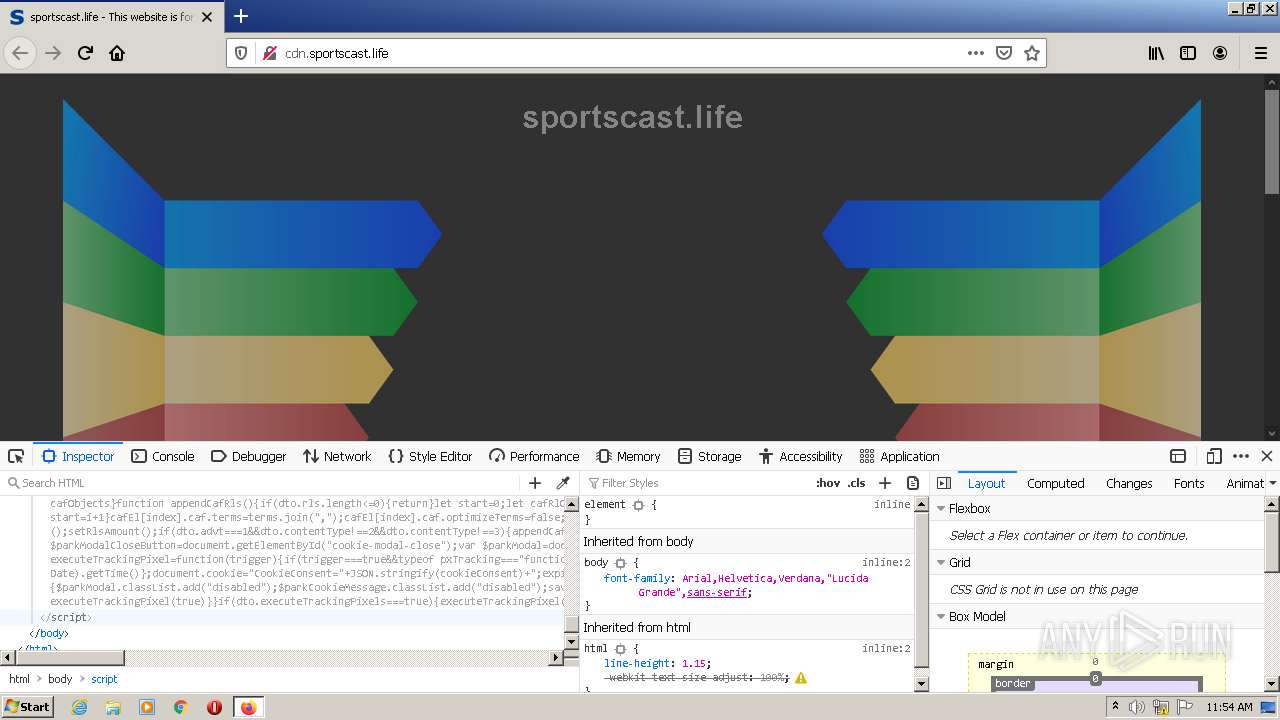Close the developer tools panel
The width and height of the screenshot is (1280, 720).
coord(1267,456)
